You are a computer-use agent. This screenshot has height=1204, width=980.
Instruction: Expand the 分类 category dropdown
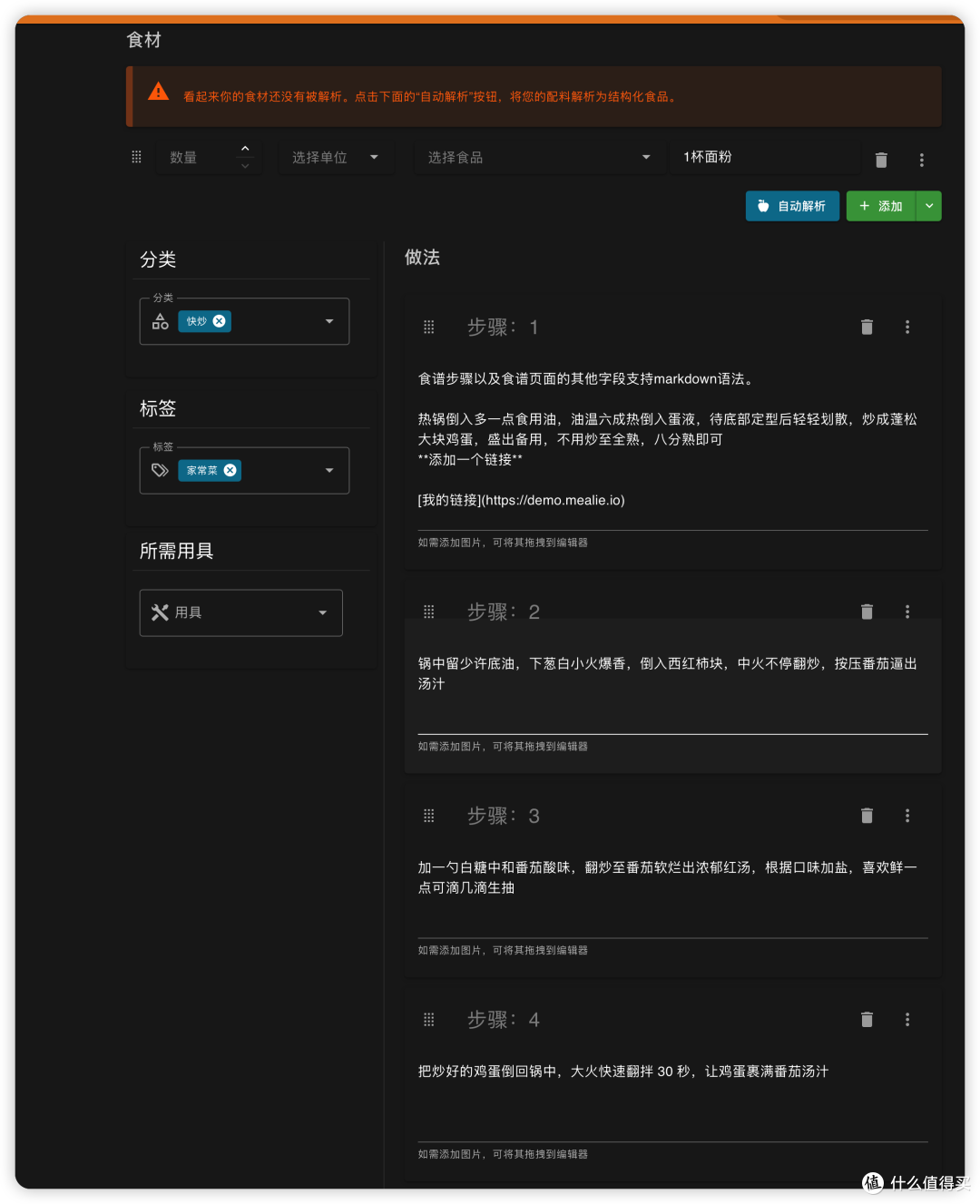[329, 321]
